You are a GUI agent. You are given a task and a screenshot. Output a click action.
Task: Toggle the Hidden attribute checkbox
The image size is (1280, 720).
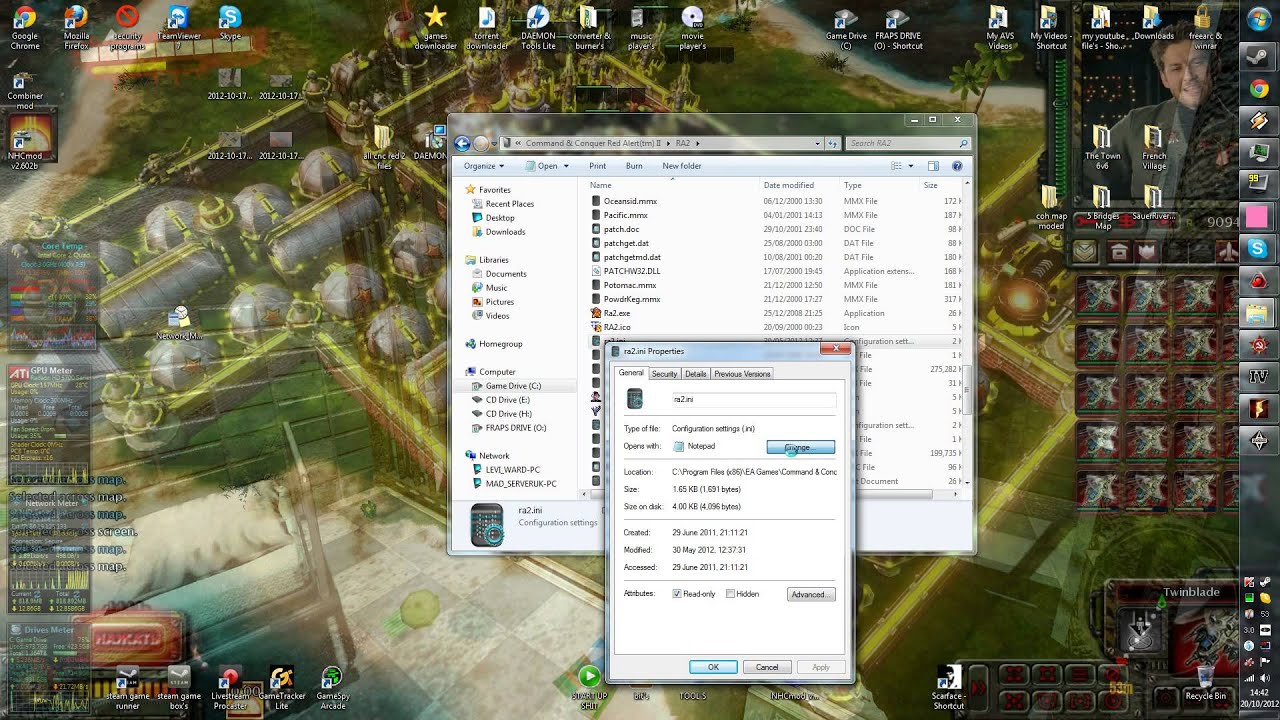pyautogui.click(x=730, y=594)
